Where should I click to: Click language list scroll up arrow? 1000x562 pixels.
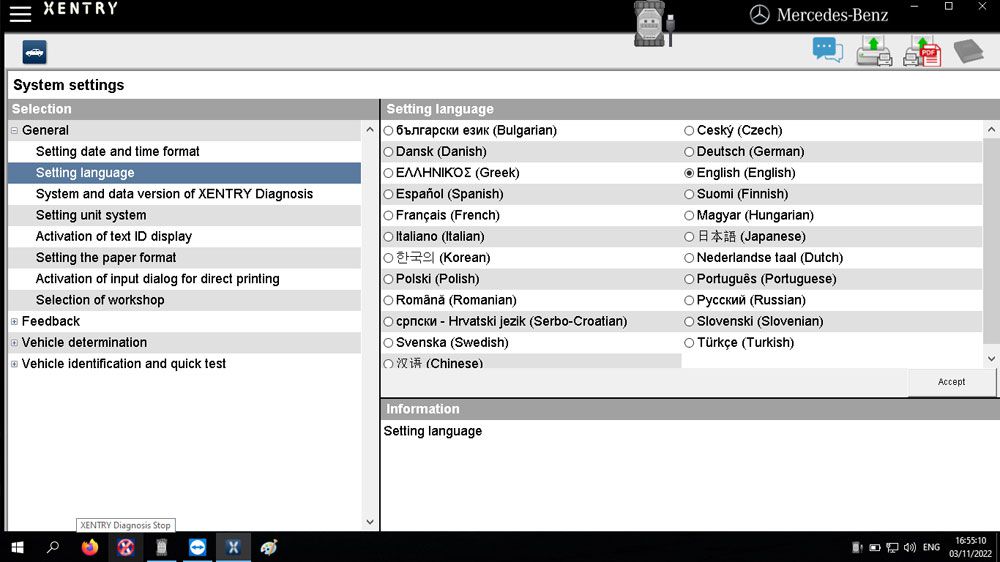991,129
